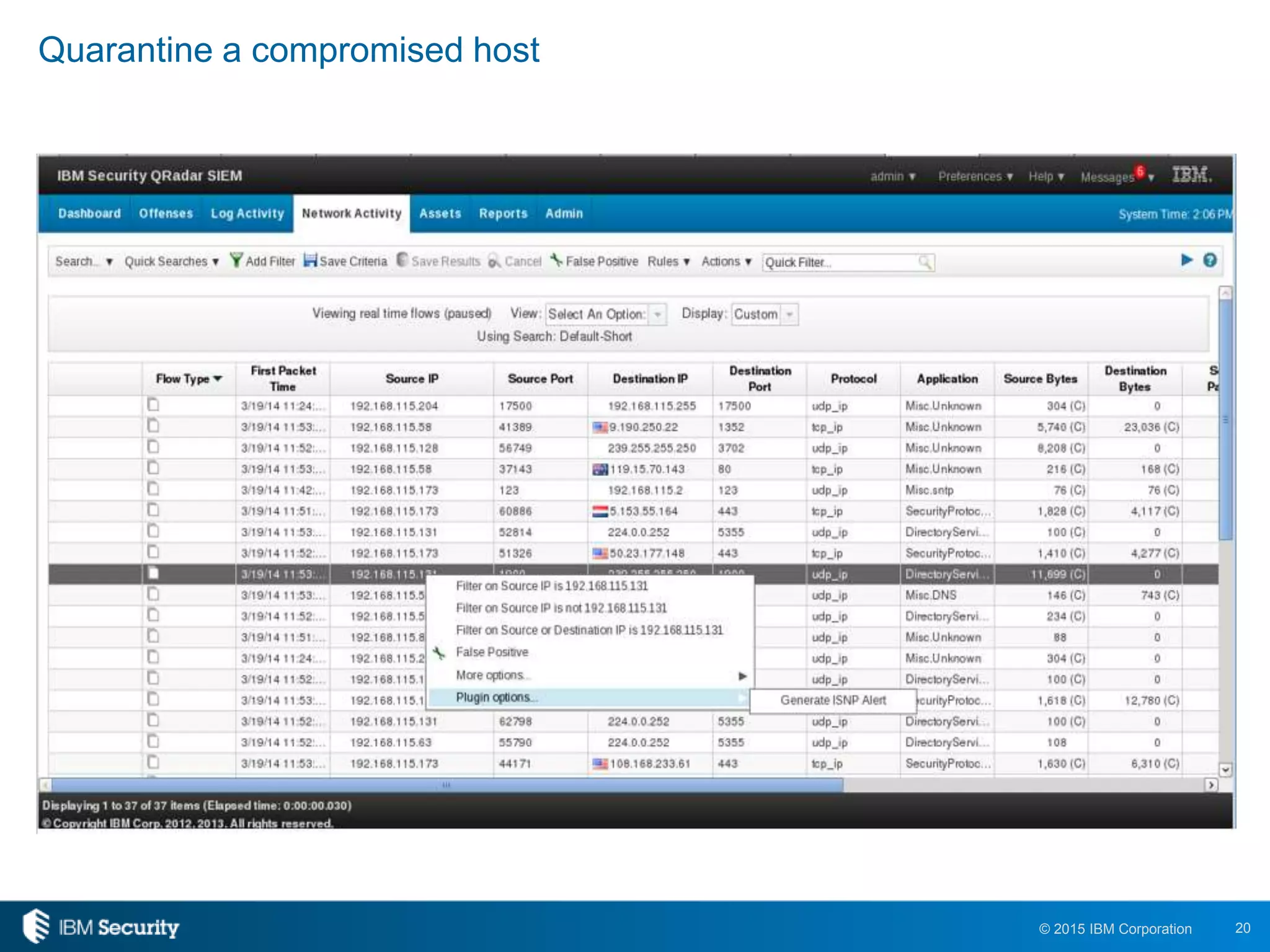Click Generate ISNP Alert submenu item

coord(833,700)
